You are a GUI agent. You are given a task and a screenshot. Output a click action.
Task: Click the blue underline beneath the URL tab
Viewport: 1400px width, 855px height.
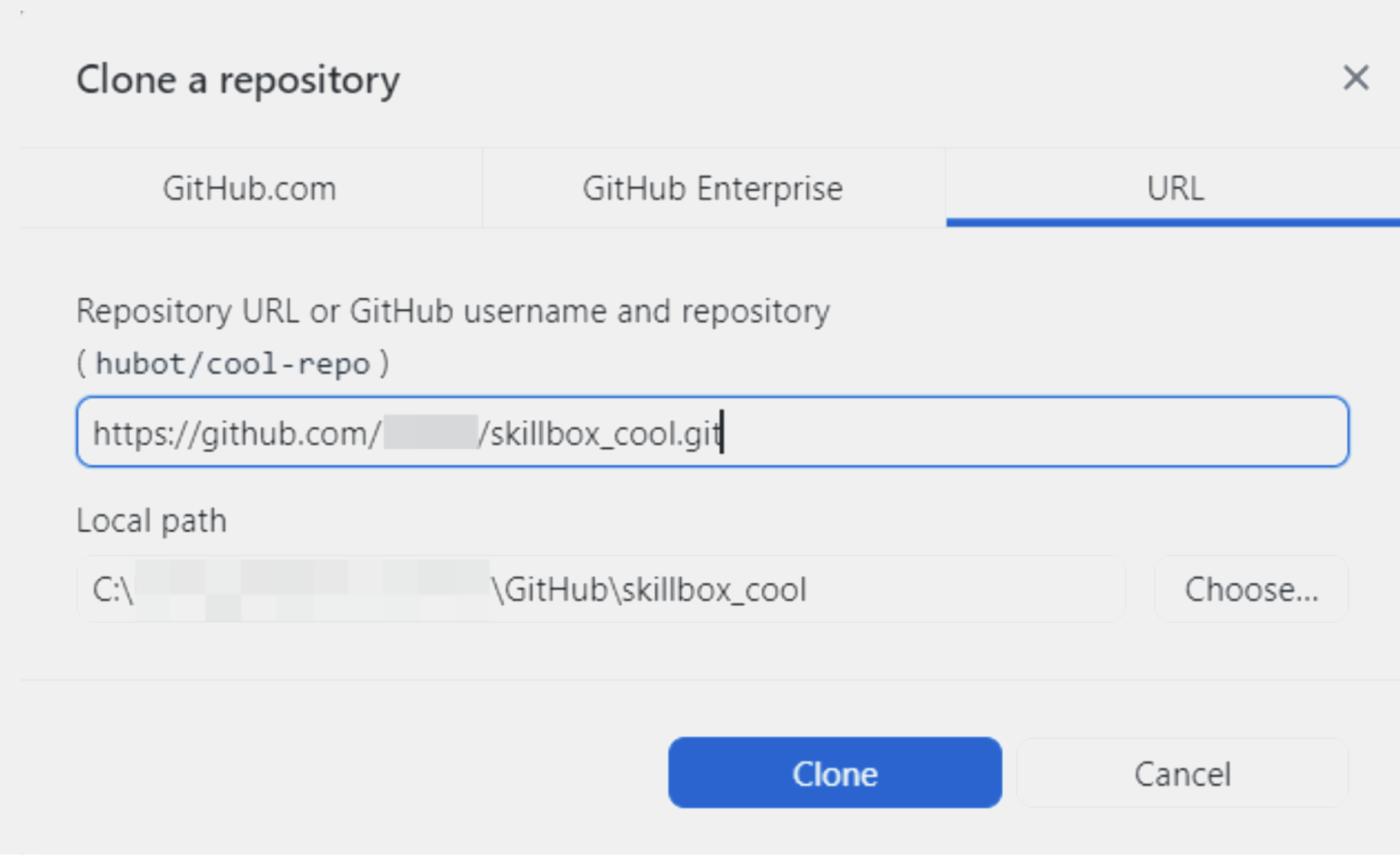click(1173, 222)
